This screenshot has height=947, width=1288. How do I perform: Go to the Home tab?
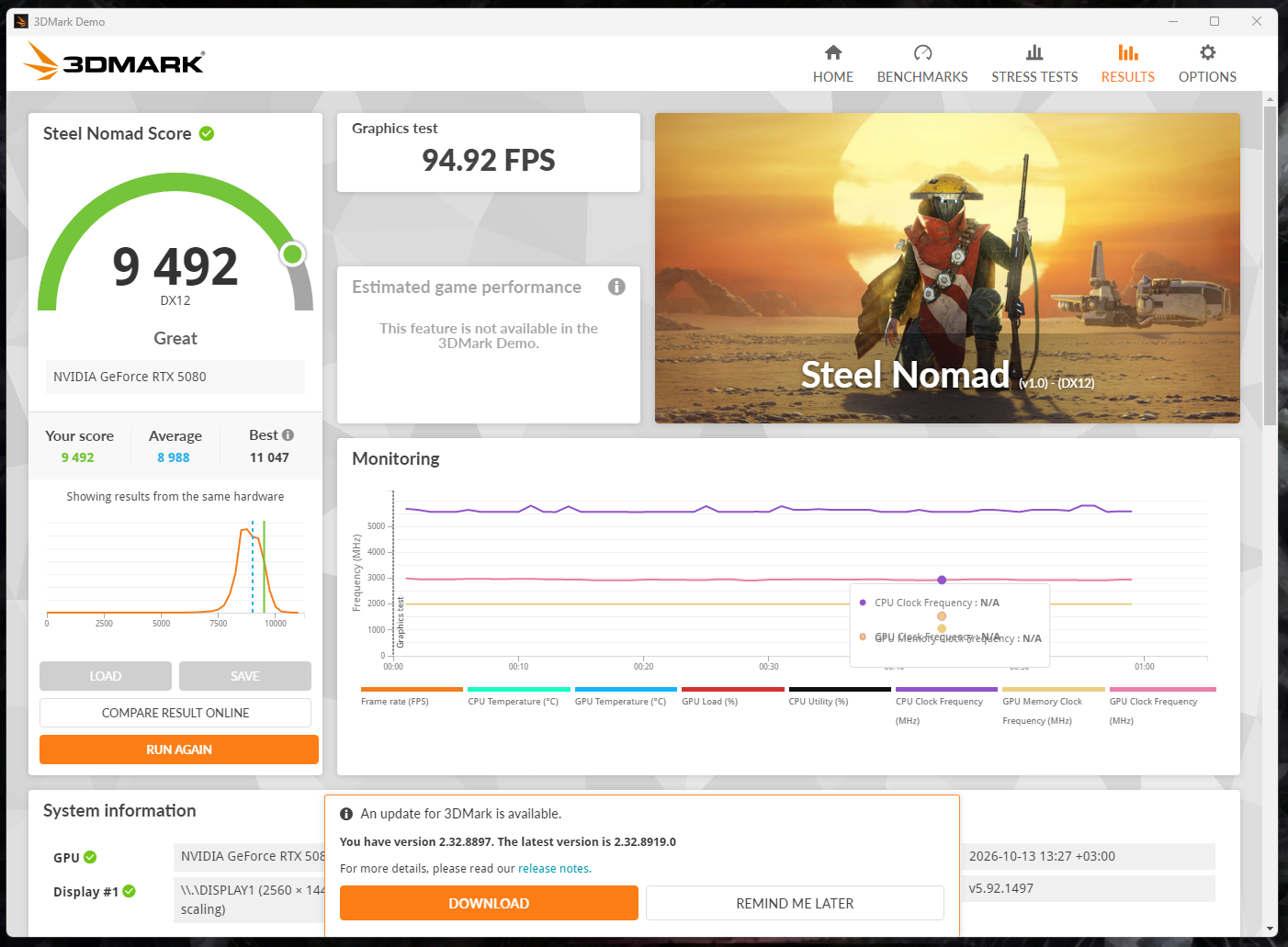point(833,64)
